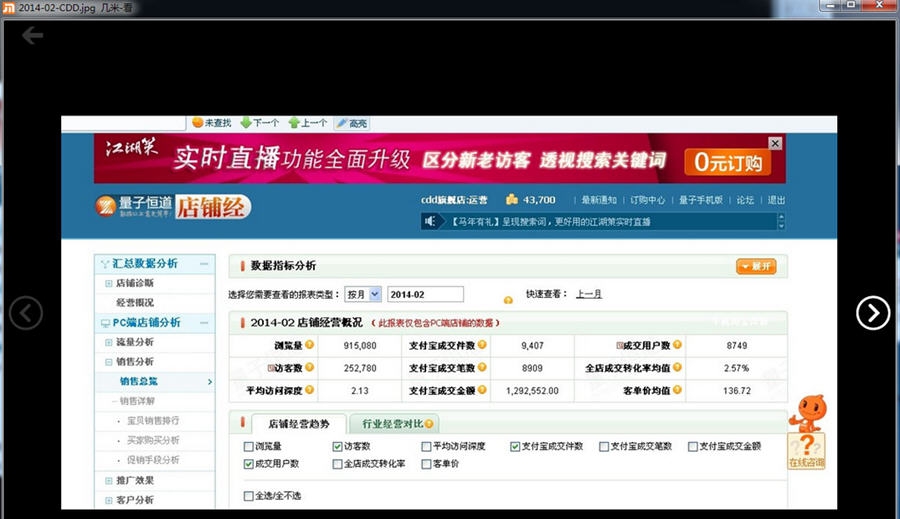This screenshot has width=900, height=519.
Task: Enable the 支付宝成交笔数 checkbox
Action: point(604,446)
